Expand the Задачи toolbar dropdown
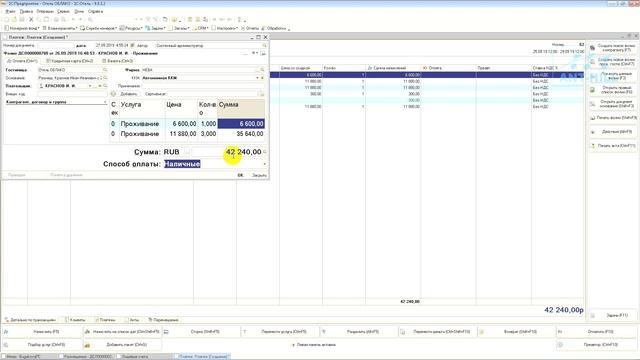Screen dimensions: 640x360 click(x=156, y=28)
